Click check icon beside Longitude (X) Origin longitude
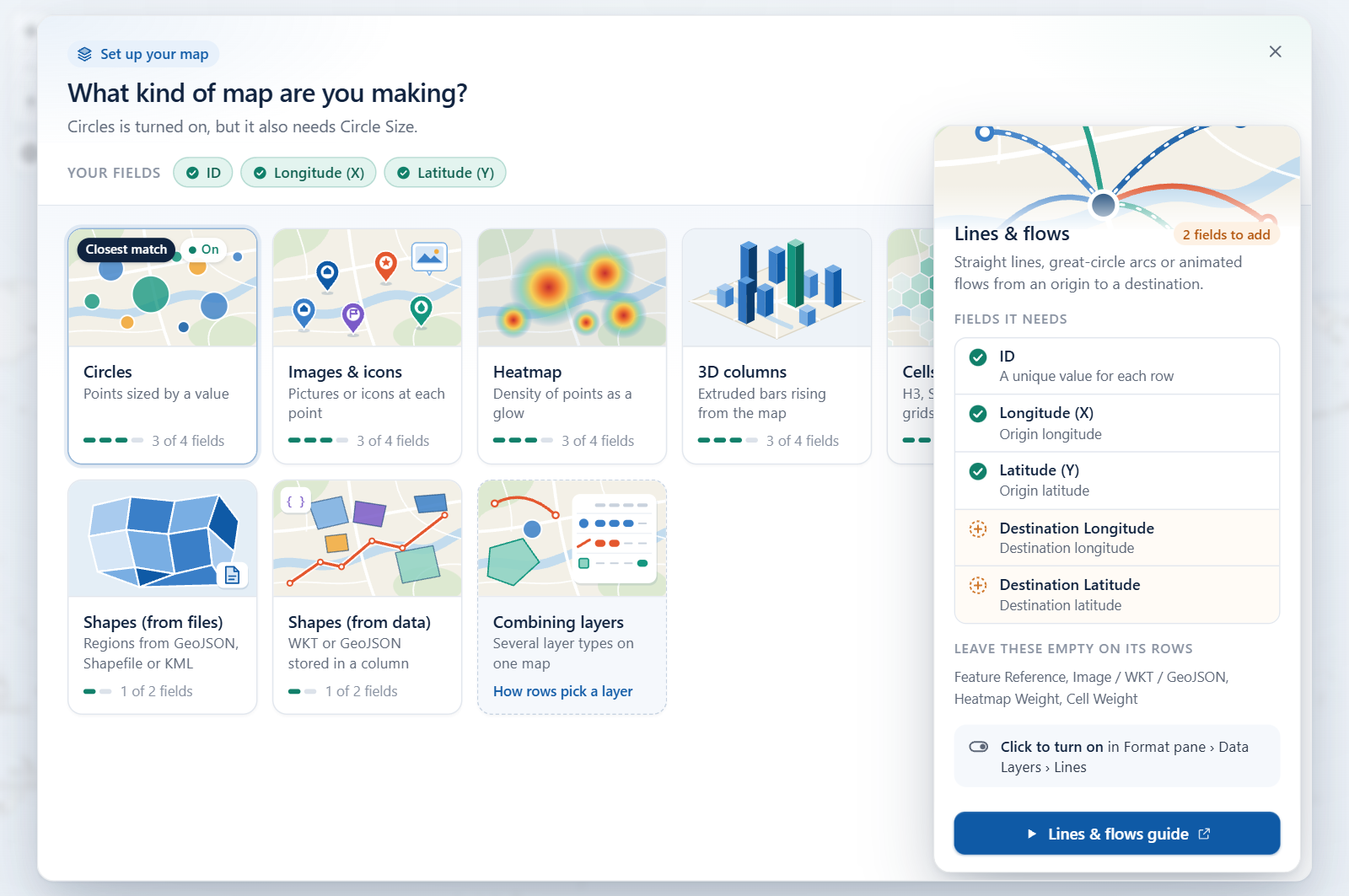Viewport: 1349px width, 896px height. 978,414
